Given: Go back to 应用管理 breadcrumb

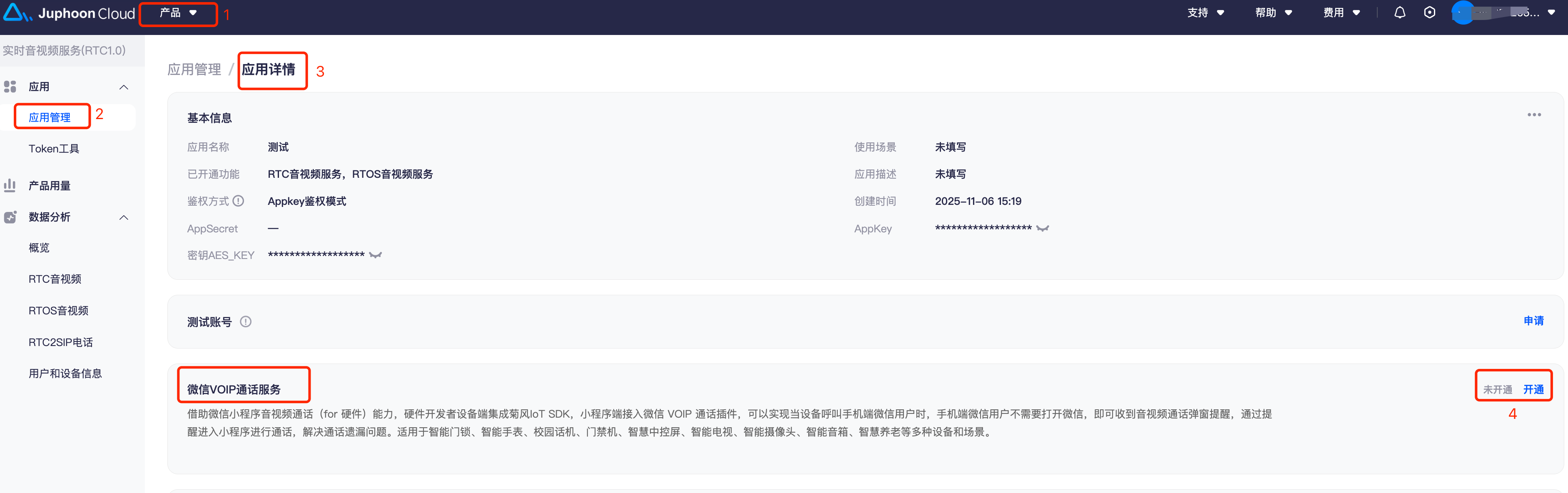Looking at the screenshot, I should click(194, 70).
